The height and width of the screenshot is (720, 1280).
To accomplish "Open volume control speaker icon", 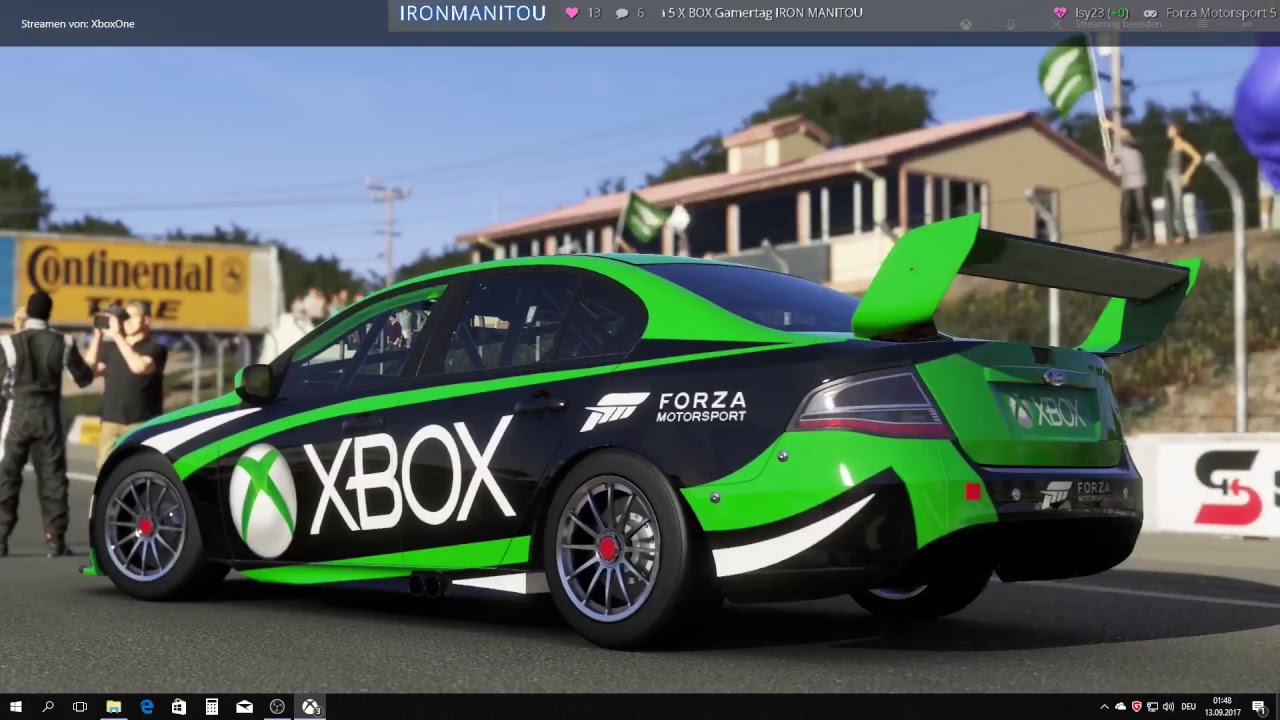I will pos(1168,707).
